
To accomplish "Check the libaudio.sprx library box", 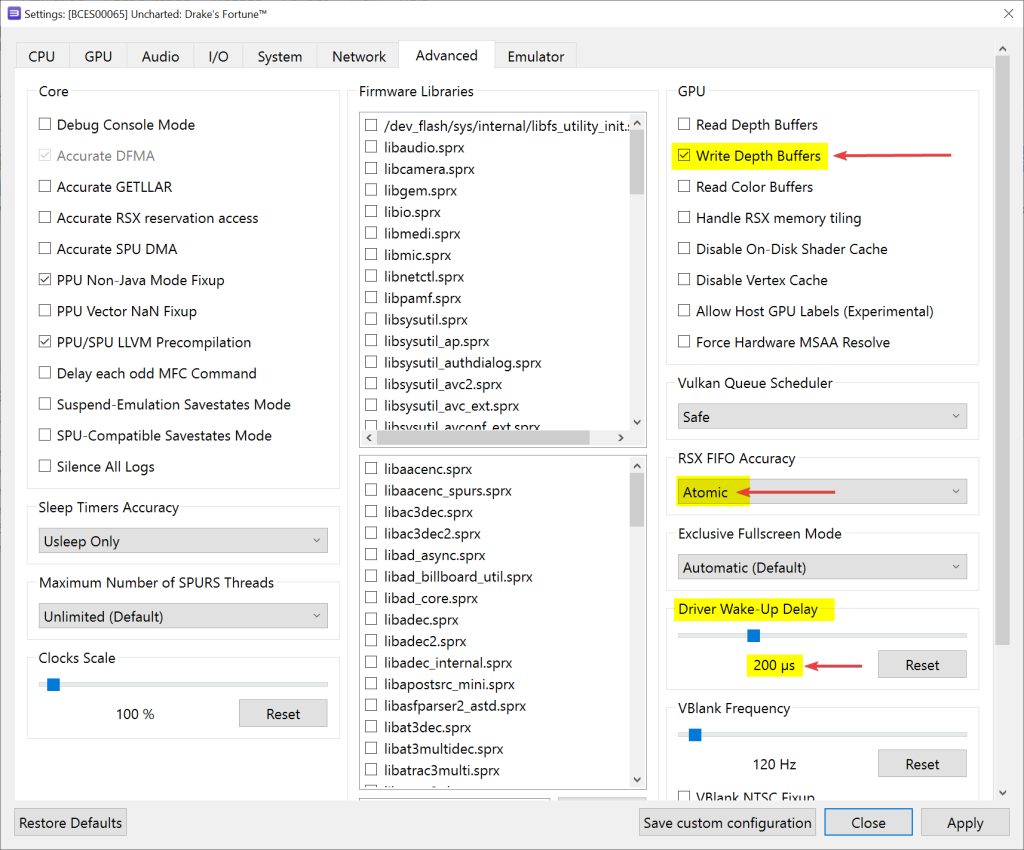I will [371, 147].
